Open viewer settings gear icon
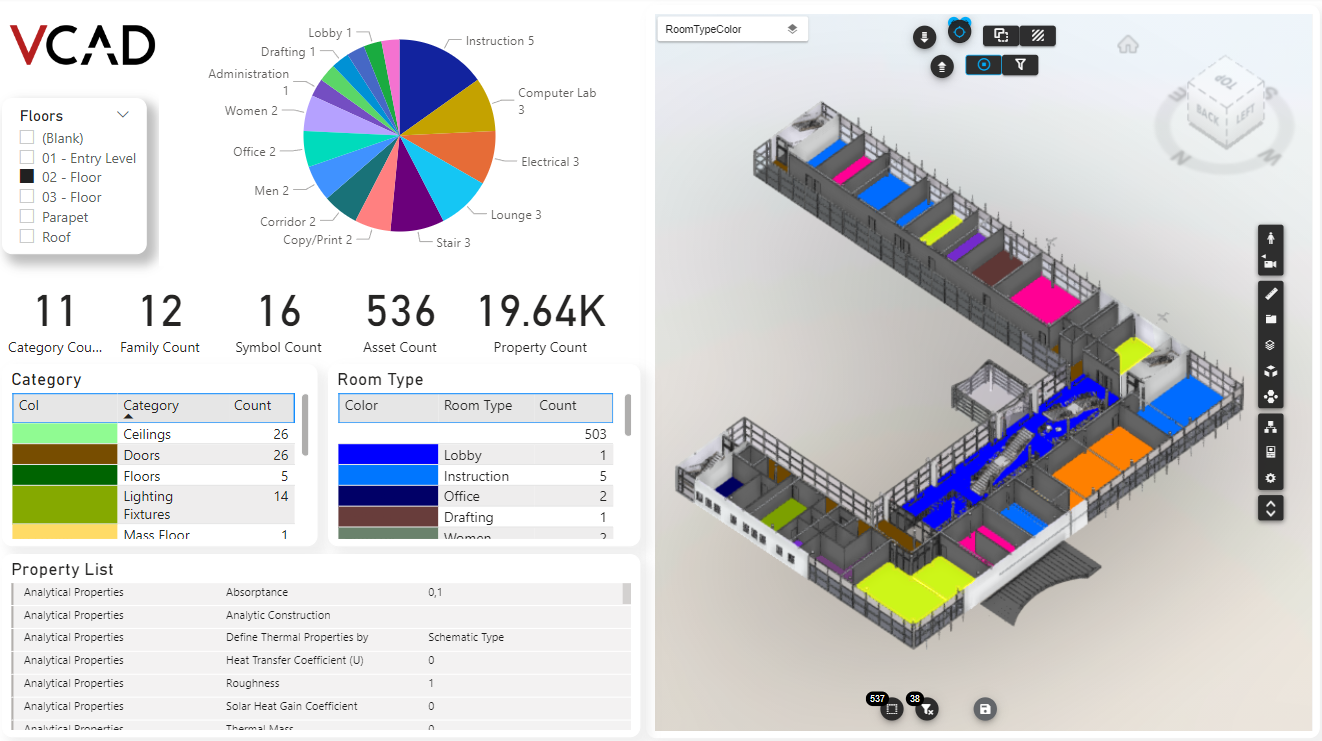 pos(1270,478)
